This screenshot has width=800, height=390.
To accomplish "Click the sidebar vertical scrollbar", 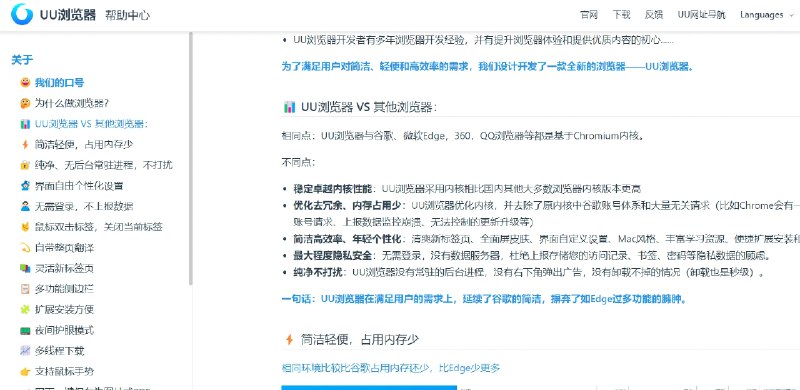I will (x=191, y=158).
